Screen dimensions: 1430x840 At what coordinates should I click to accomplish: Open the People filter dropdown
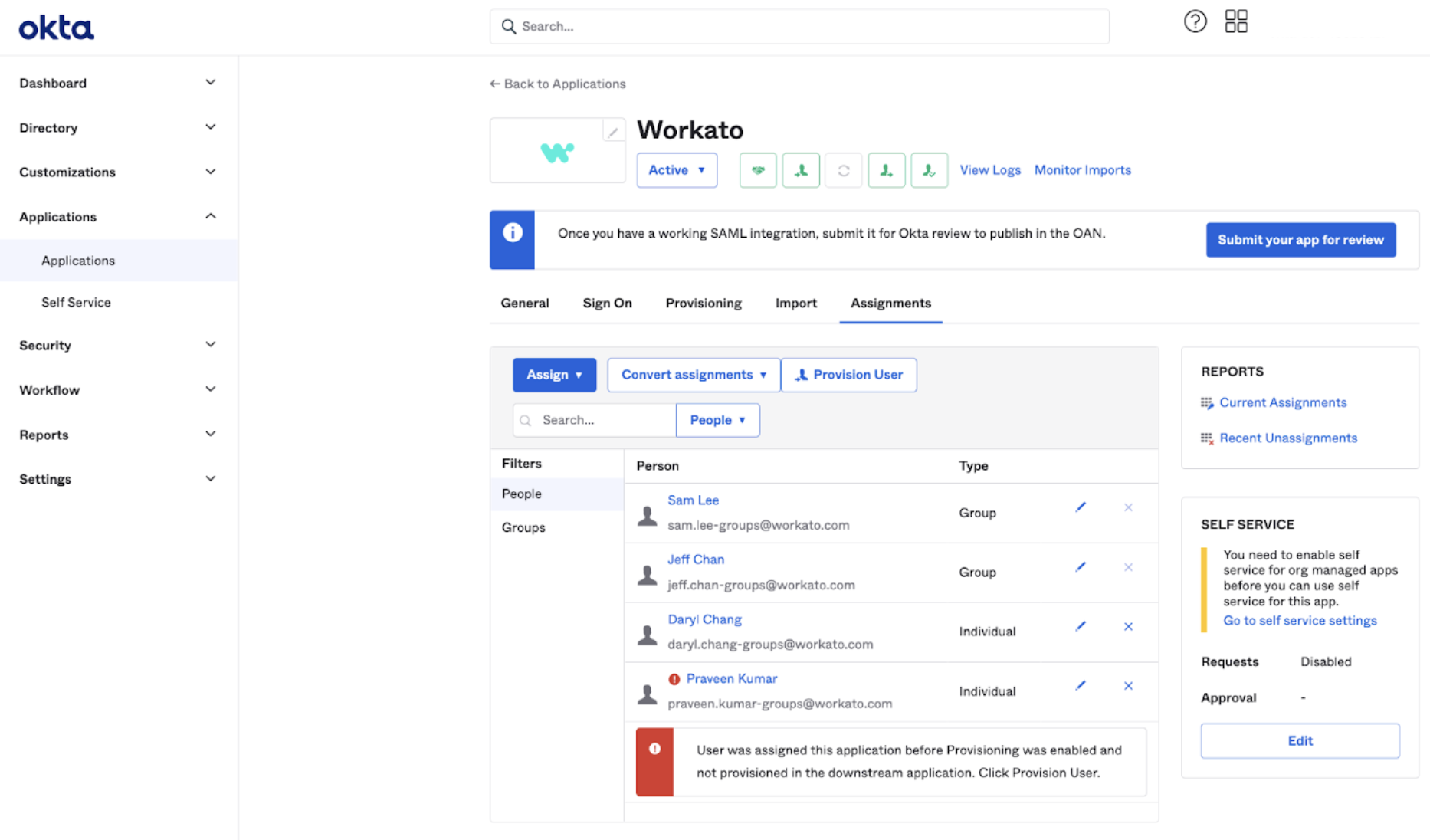pyautogui.click(x=717, y=420)
